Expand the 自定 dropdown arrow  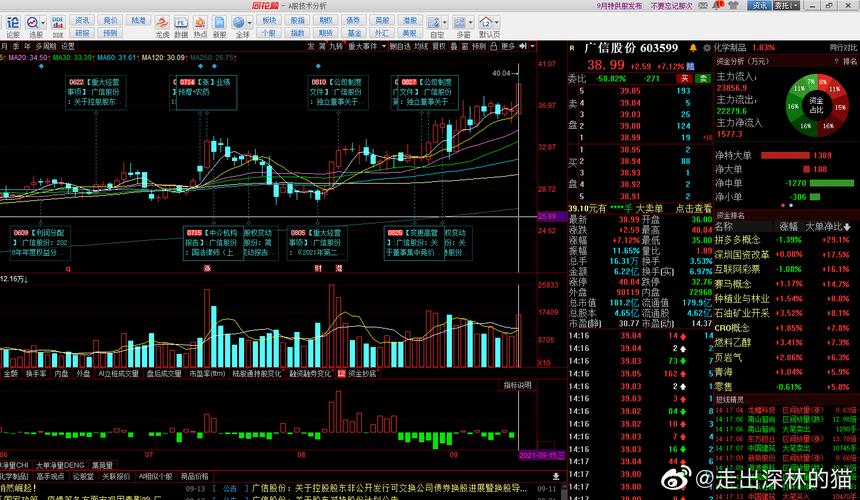[x=444, y=23]
